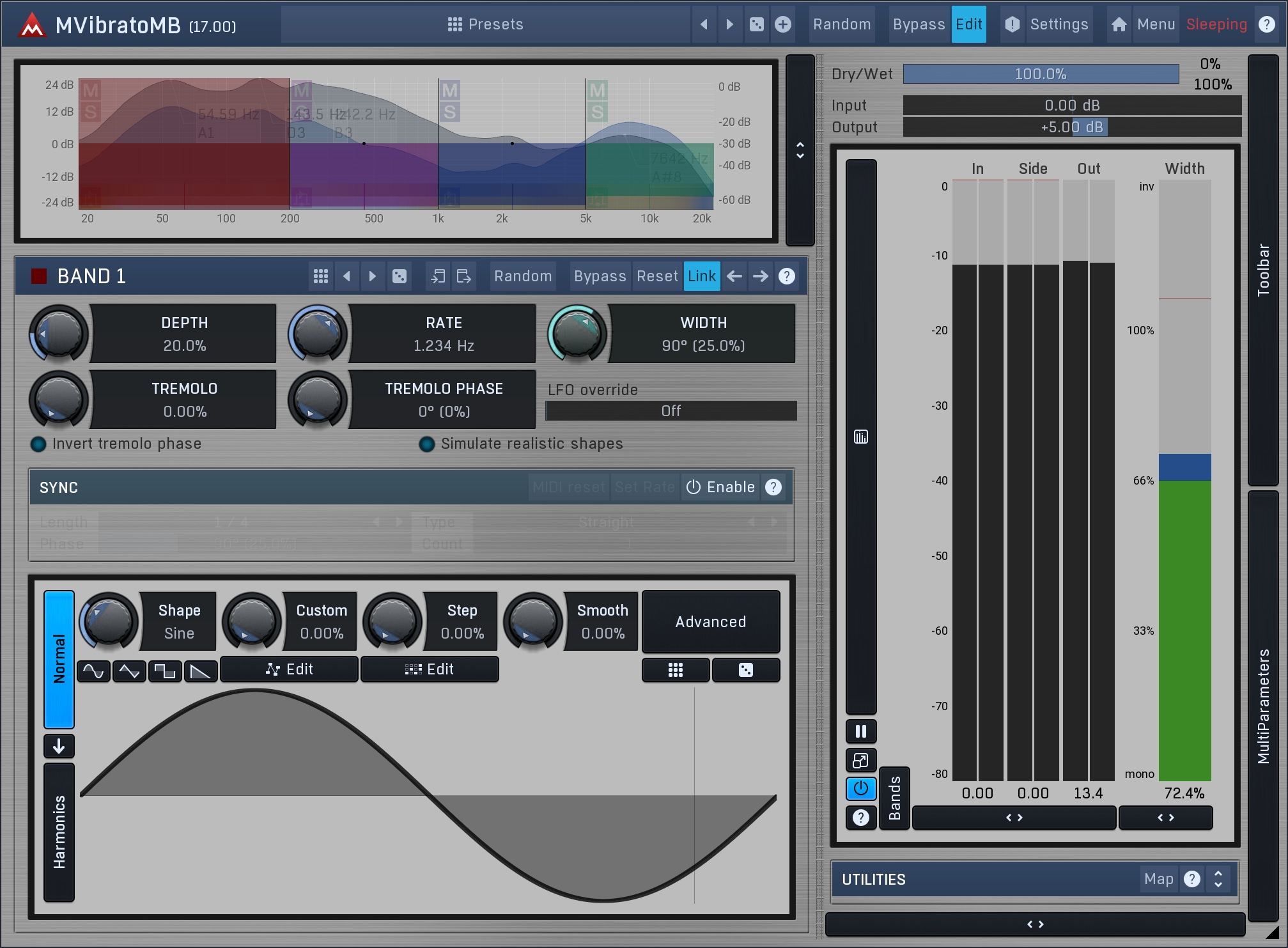
Task: Open the LFO override dropdown
Action: (x=671, y=411)
